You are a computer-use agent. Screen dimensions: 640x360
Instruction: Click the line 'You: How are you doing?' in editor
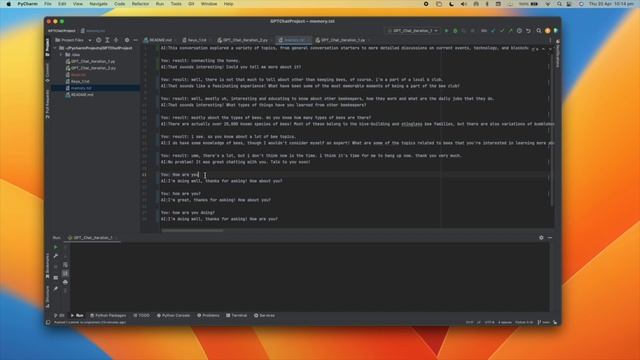click(x=188, y=213)
